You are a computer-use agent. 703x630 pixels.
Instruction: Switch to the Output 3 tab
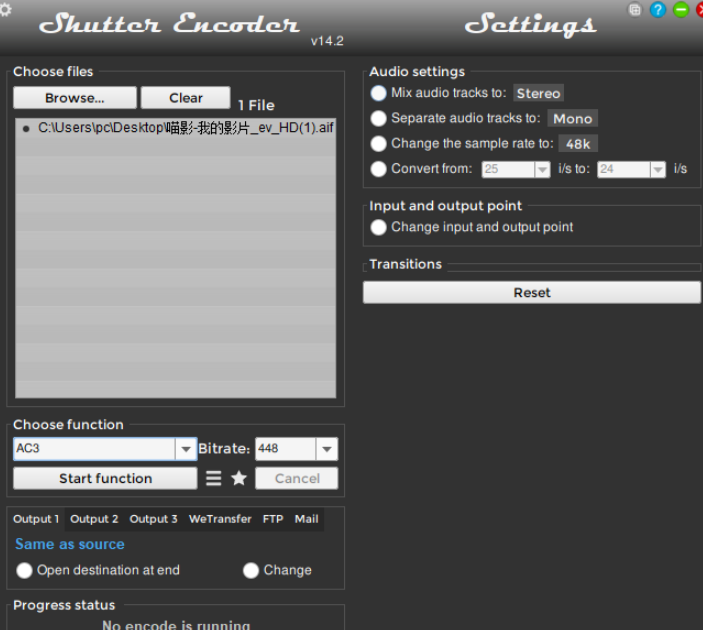[153, 519]
